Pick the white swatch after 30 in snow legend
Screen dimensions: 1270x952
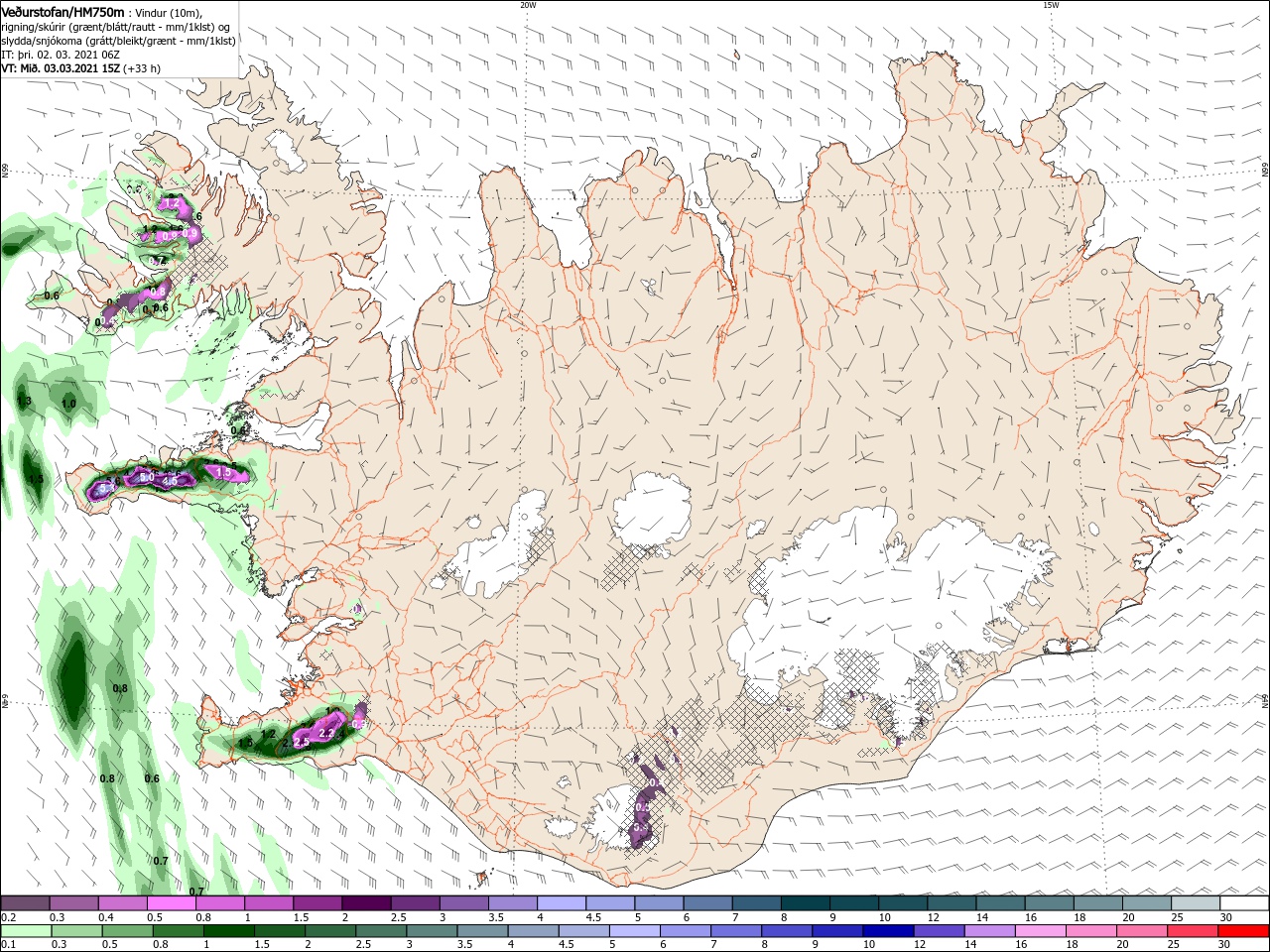pyautogui.click(x=1245, y=903)
